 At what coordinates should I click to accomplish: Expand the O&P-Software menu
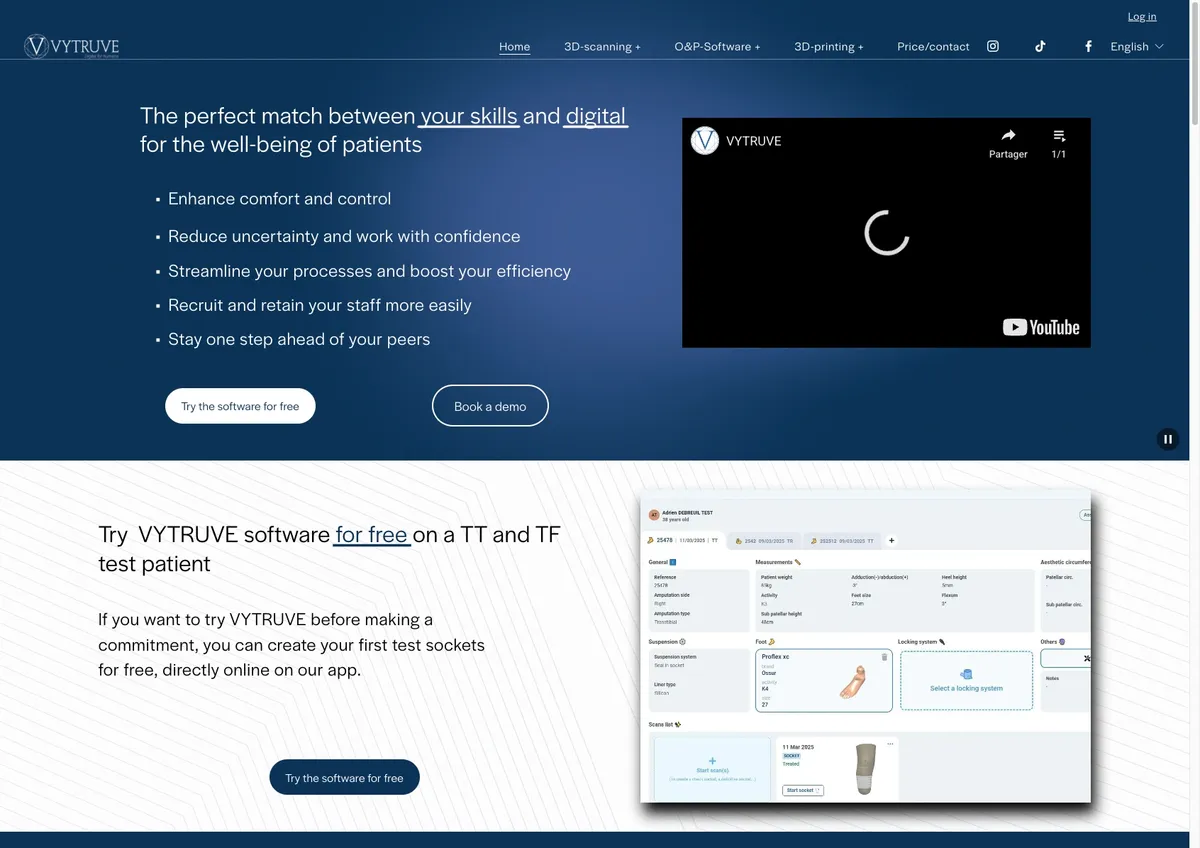point(717,46)
